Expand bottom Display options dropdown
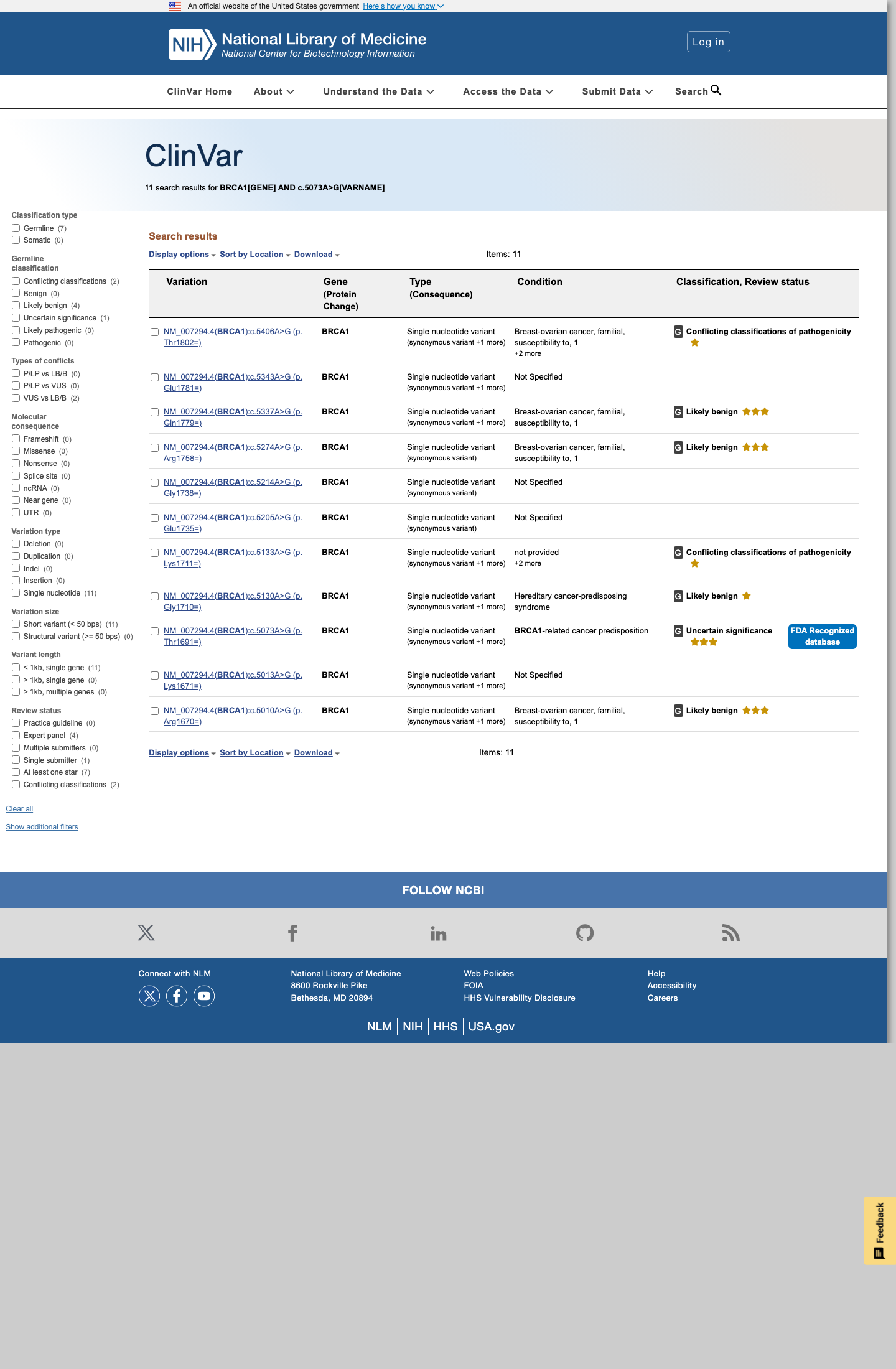The height and width of the screenshot is (1369, 896). [x=182, y=753]
